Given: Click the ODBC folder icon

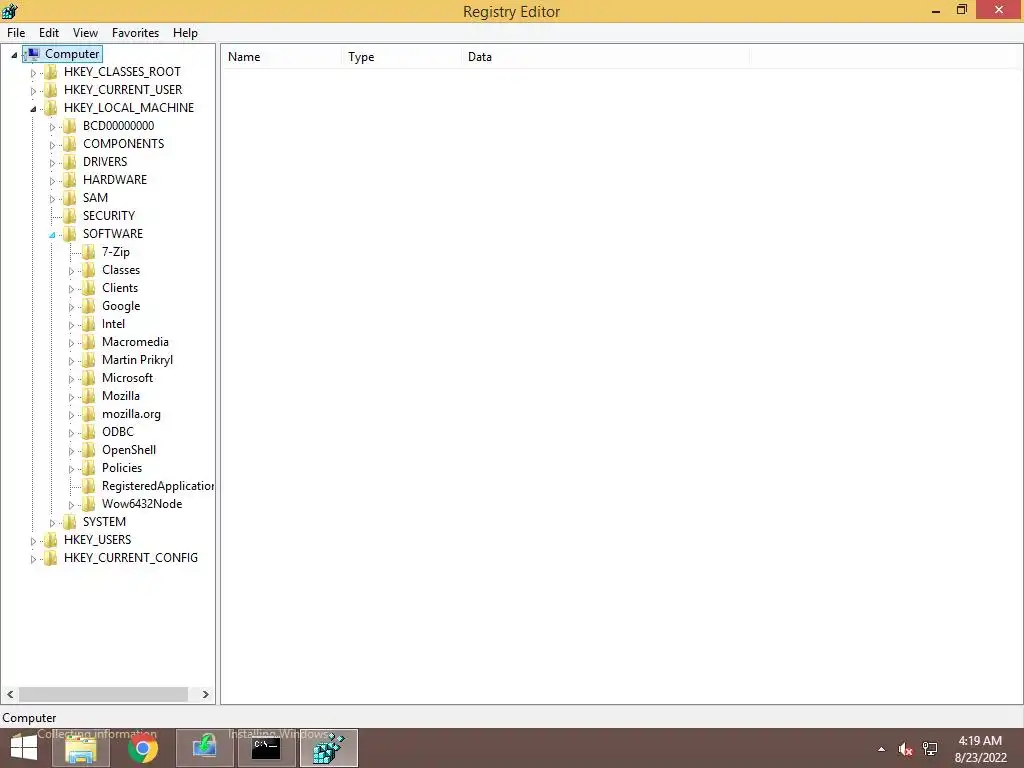Looking at the screenshot, I should tap(89, 432).
